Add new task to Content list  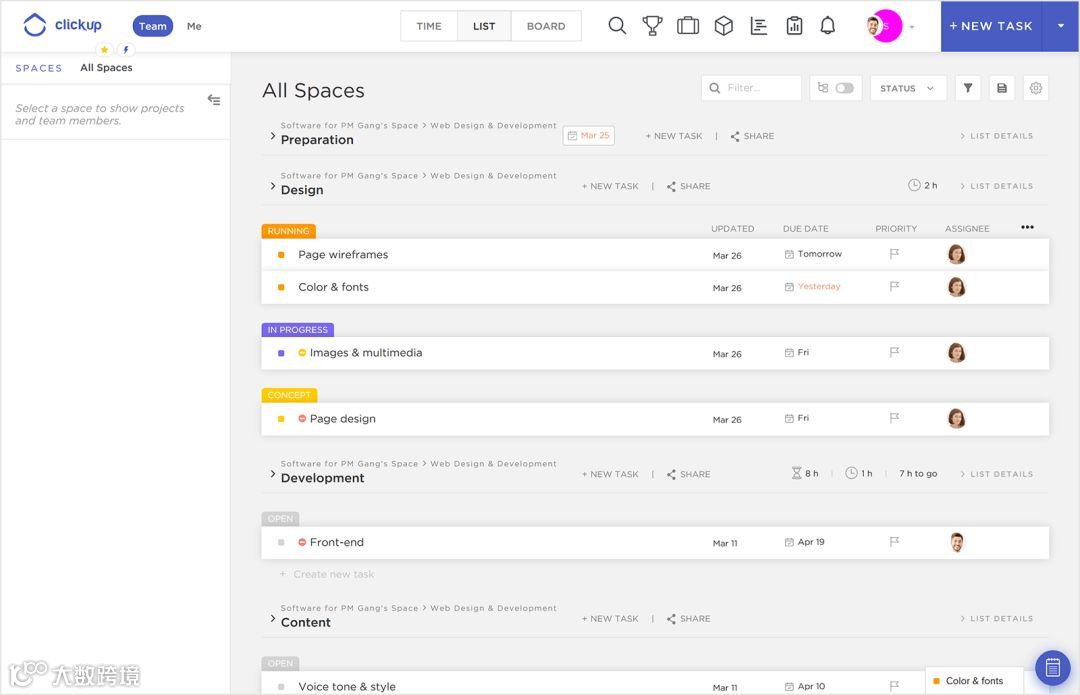coord(610,619)
